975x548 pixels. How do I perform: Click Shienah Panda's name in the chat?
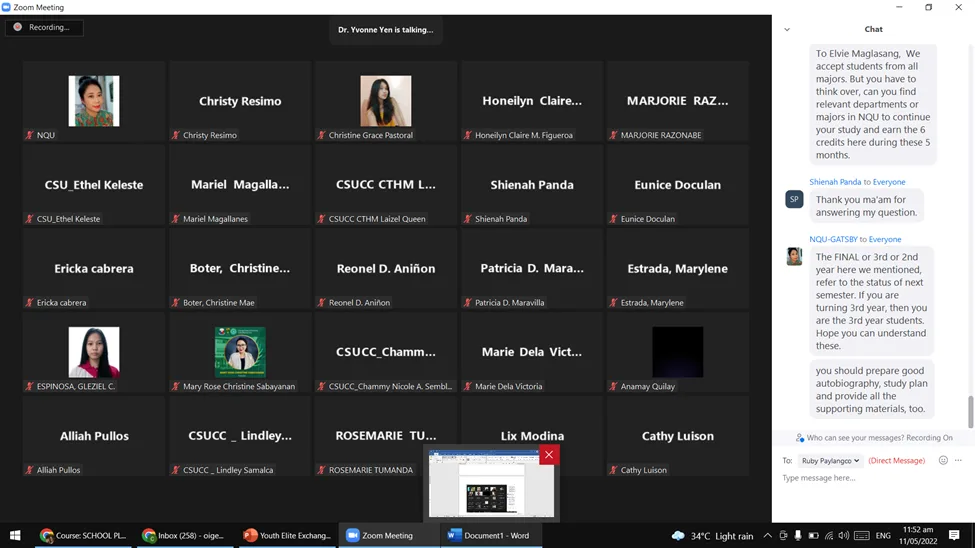pos(835,182)
